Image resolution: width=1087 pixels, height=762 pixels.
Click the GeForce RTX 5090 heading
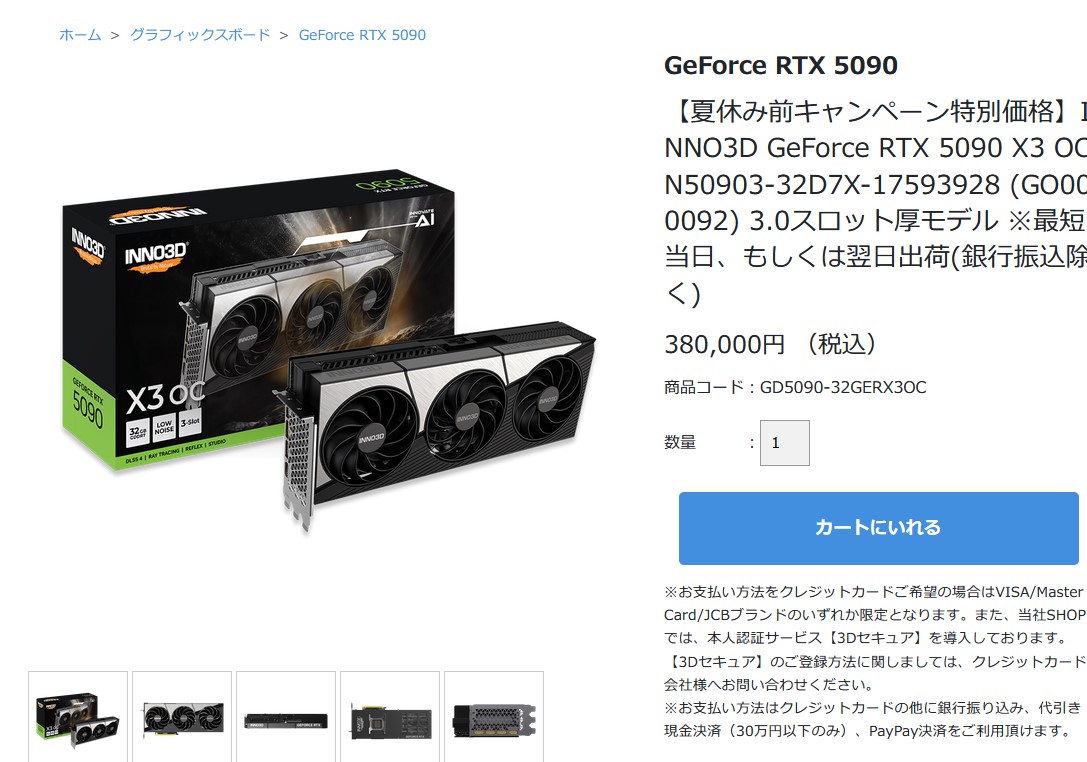click(781, 65)
